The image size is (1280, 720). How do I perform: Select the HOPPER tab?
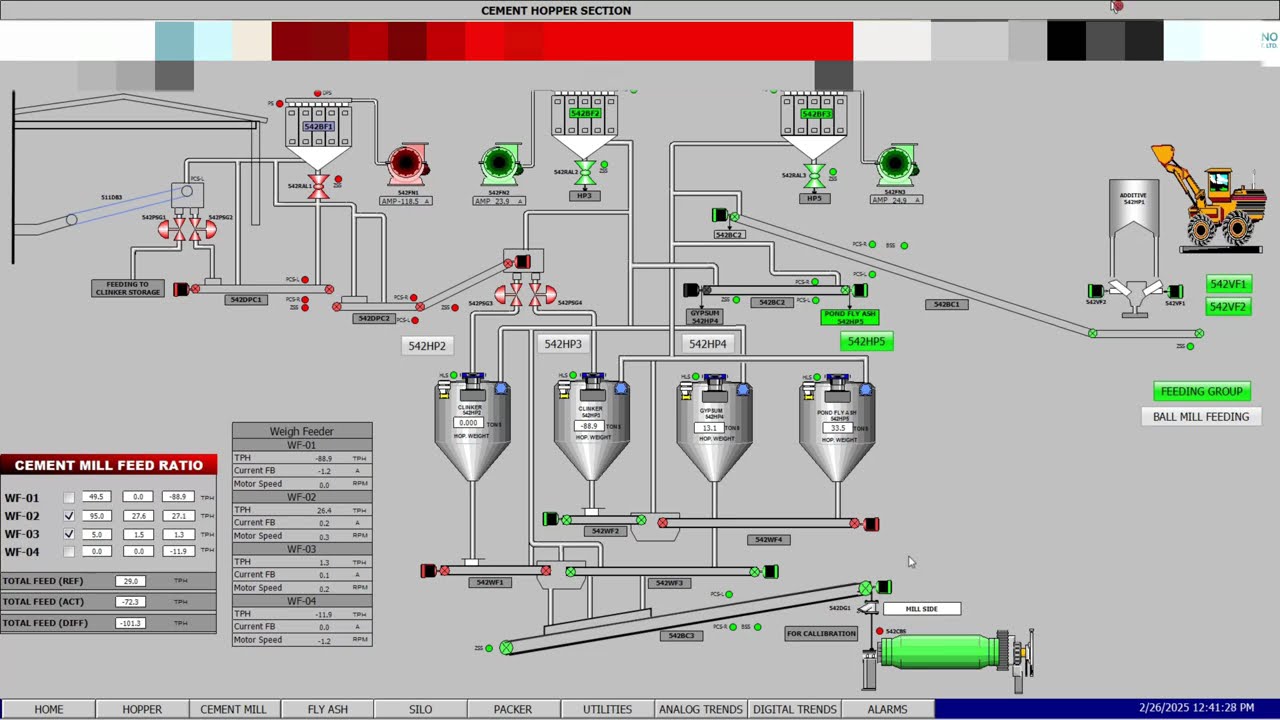click(x=142, y=709)
